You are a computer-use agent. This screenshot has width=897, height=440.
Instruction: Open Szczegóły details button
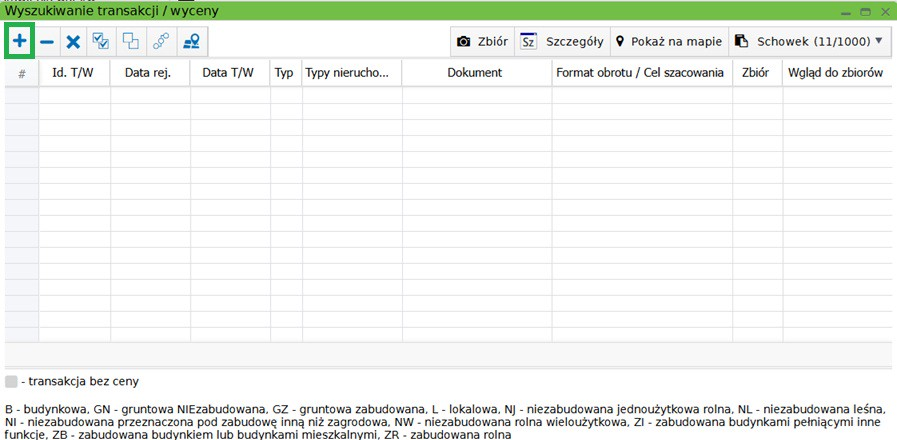pos(562,42)
